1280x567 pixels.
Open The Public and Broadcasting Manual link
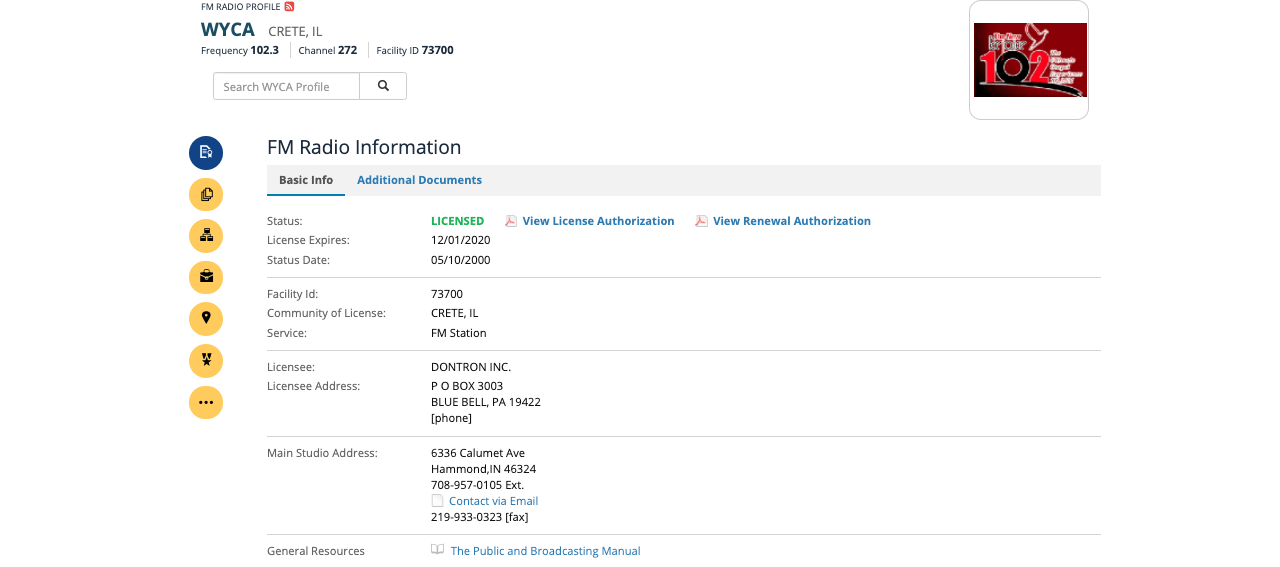(545, 551)
